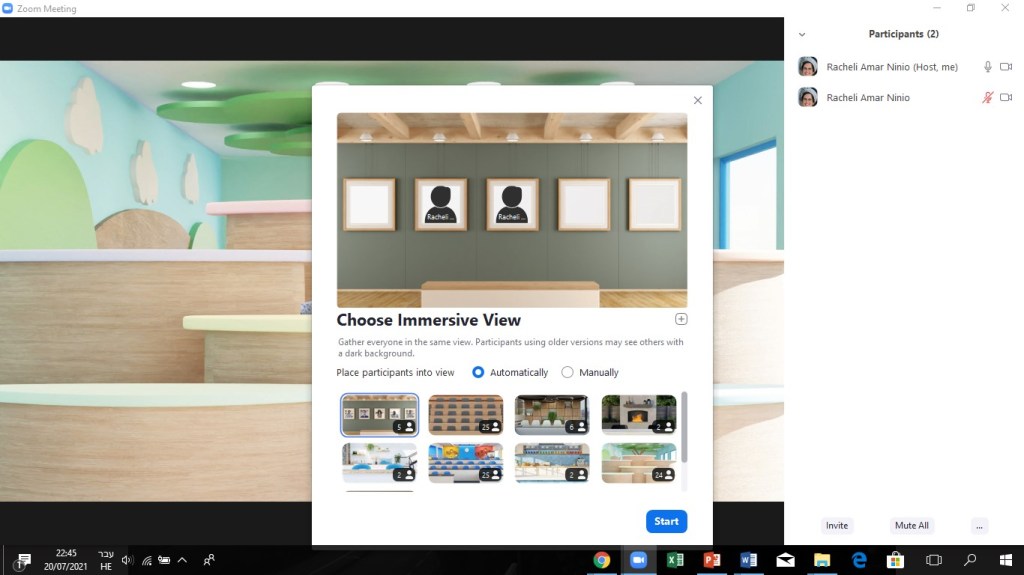The width and height of the screenshot is (1024, 575).
Task: Open Google Chrome from the taskbar
Action: coord(602,560)
